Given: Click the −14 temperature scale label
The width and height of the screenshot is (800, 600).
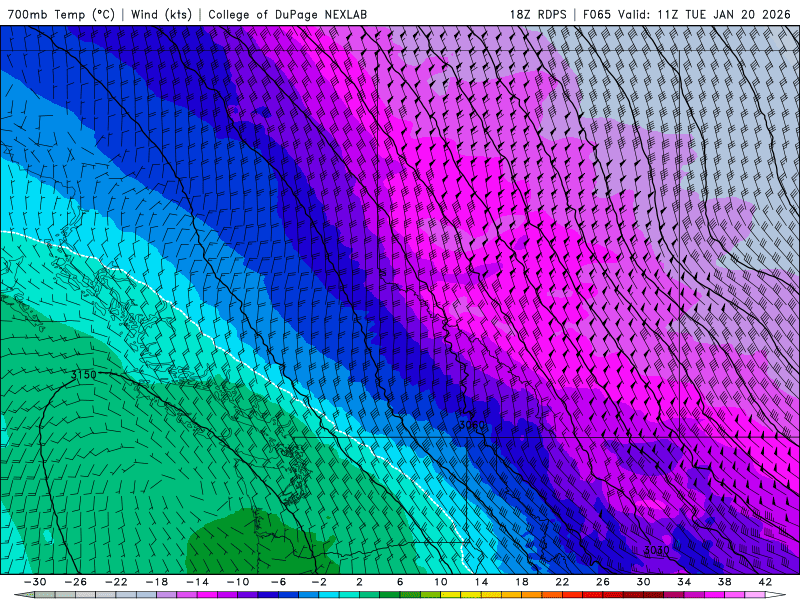Looking at the screenshot, I should (x=197, y=582).
